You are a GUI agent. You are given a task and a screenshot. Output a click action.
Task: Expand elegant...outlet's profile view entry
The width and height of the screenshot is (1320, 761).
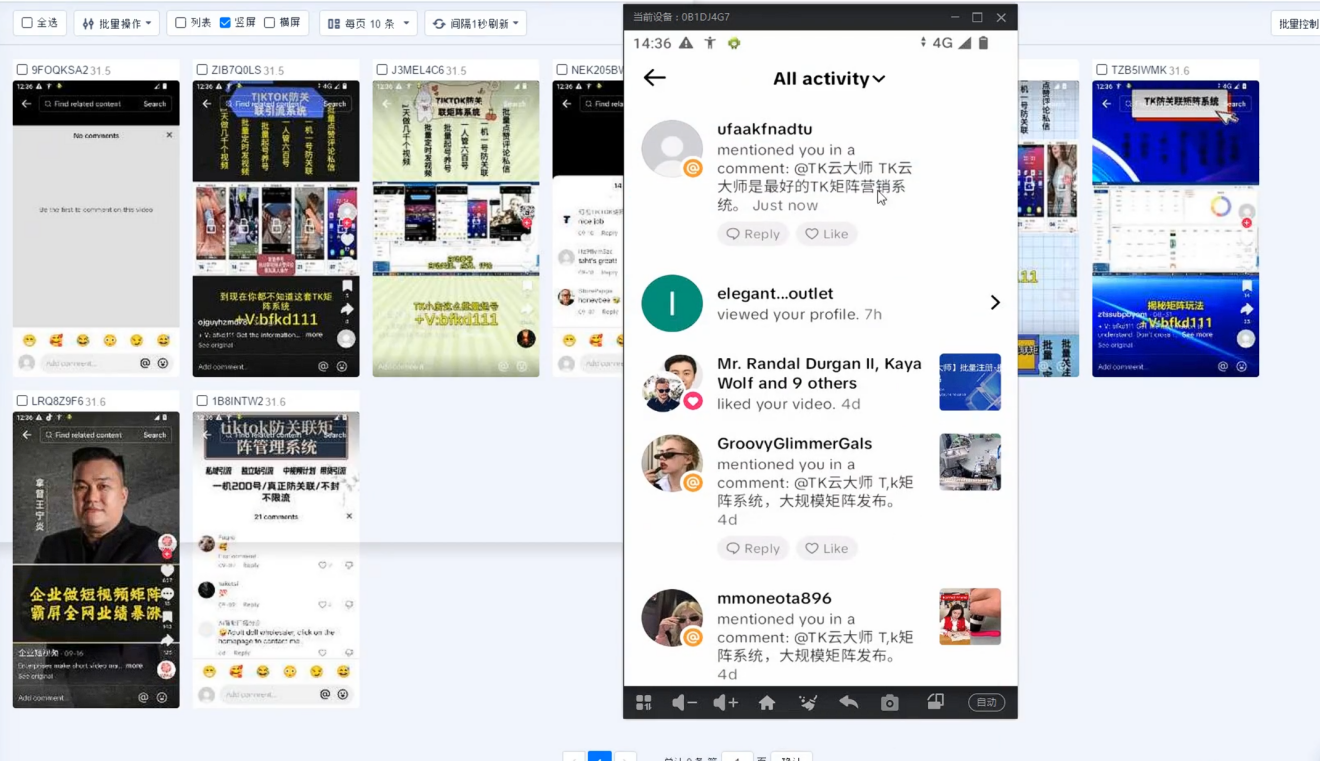click(995, 301)
